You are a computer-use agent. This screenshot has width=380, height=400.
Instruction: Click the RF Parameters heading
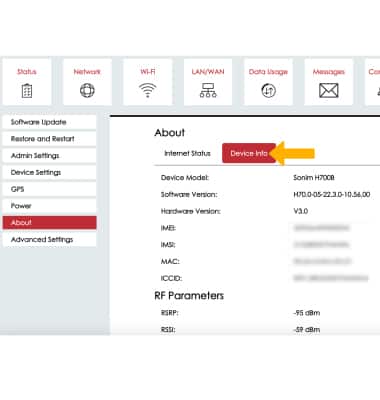189,296
